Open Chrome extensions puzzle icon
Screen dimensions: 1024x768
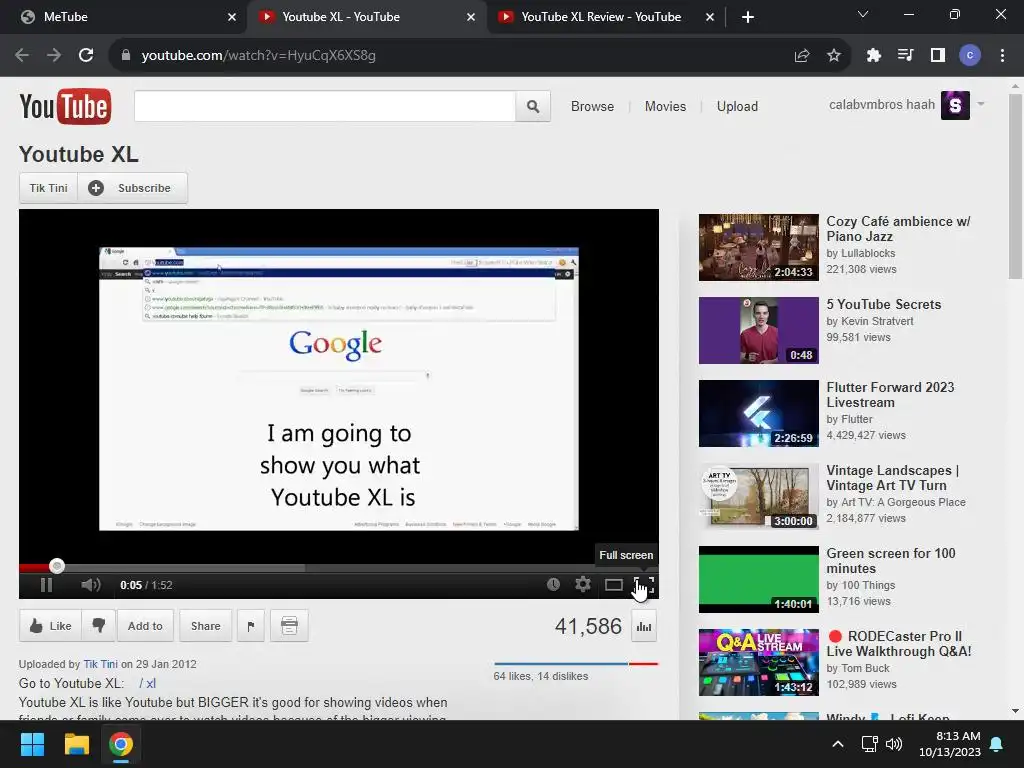[874, 56]
